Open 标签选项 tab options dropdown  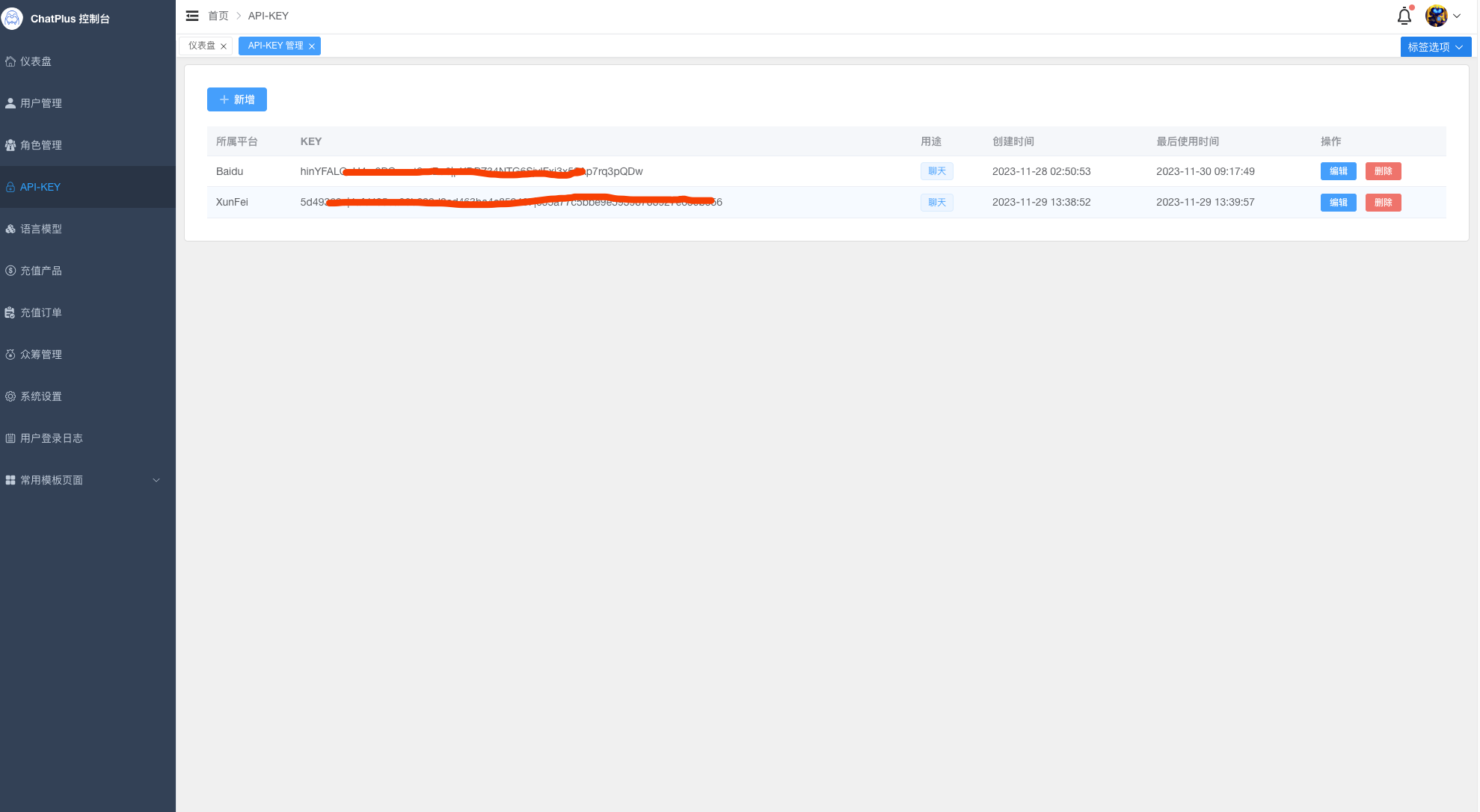click(1435, 47)
